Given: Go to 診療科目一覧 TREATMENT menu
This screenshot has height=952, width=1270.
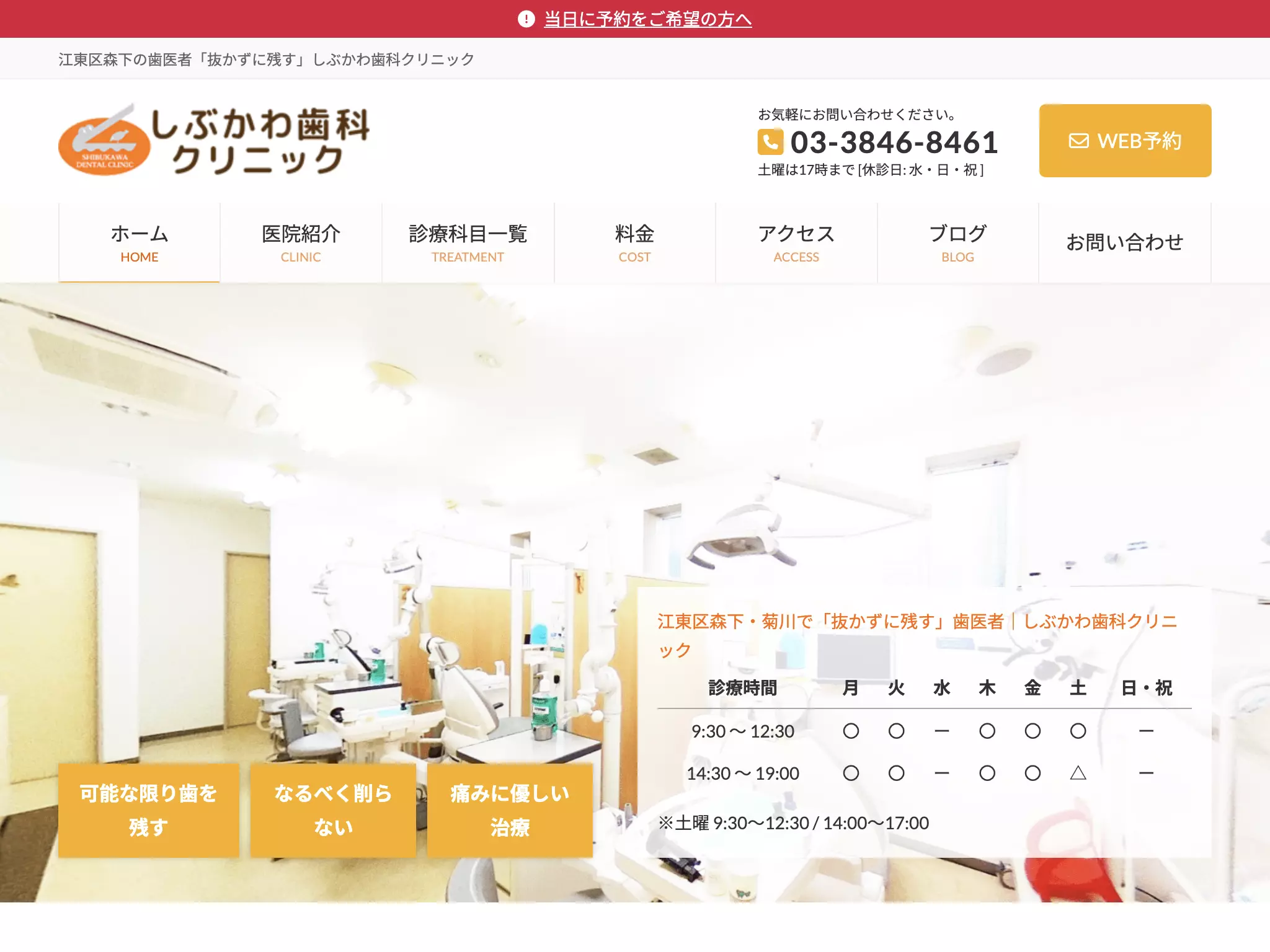Looking at the screenshot, I should point(468,243).
